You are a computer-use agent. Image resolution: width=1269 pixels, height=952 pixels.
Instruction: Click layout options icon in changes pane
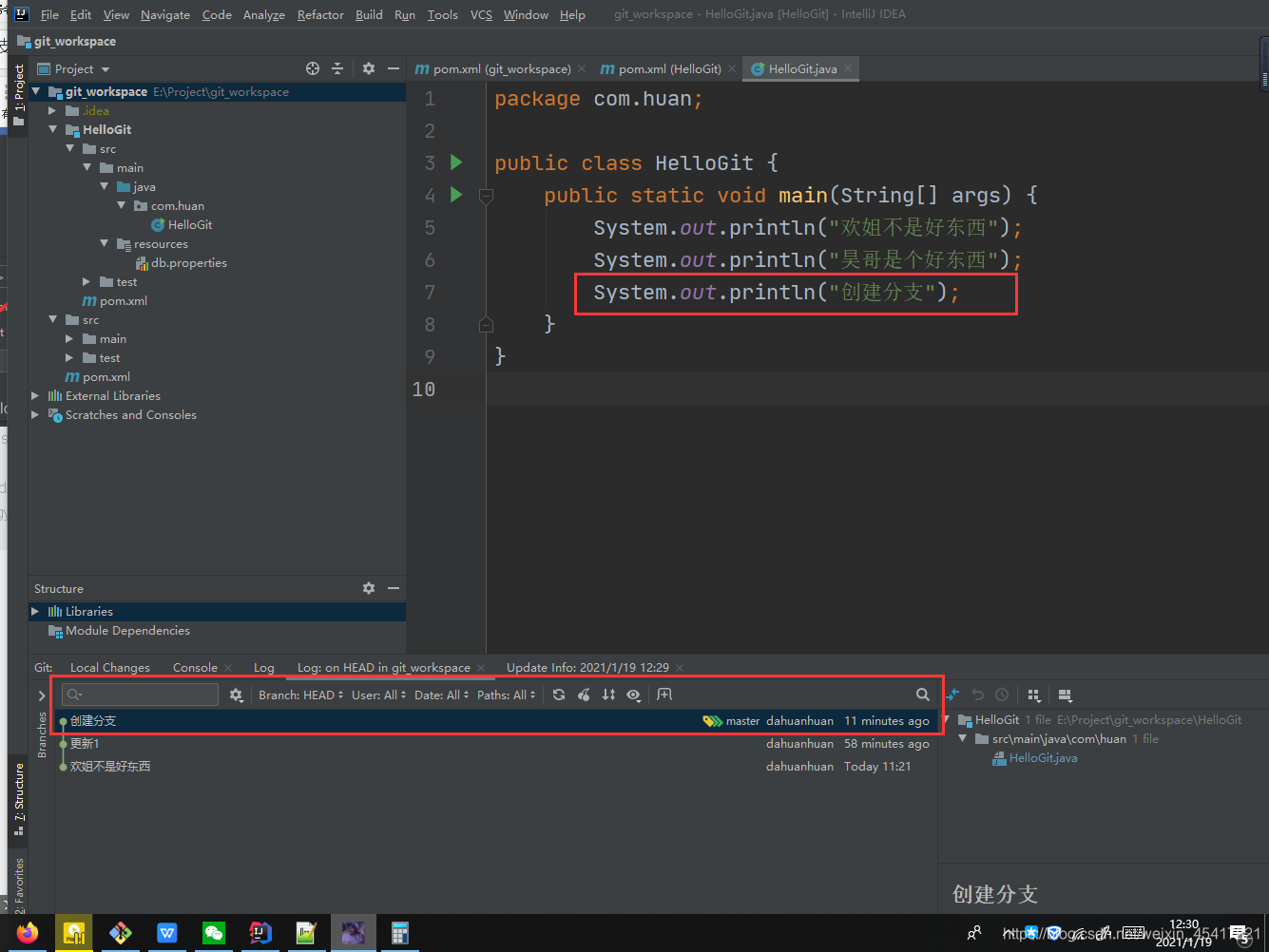coord(1065,695)
